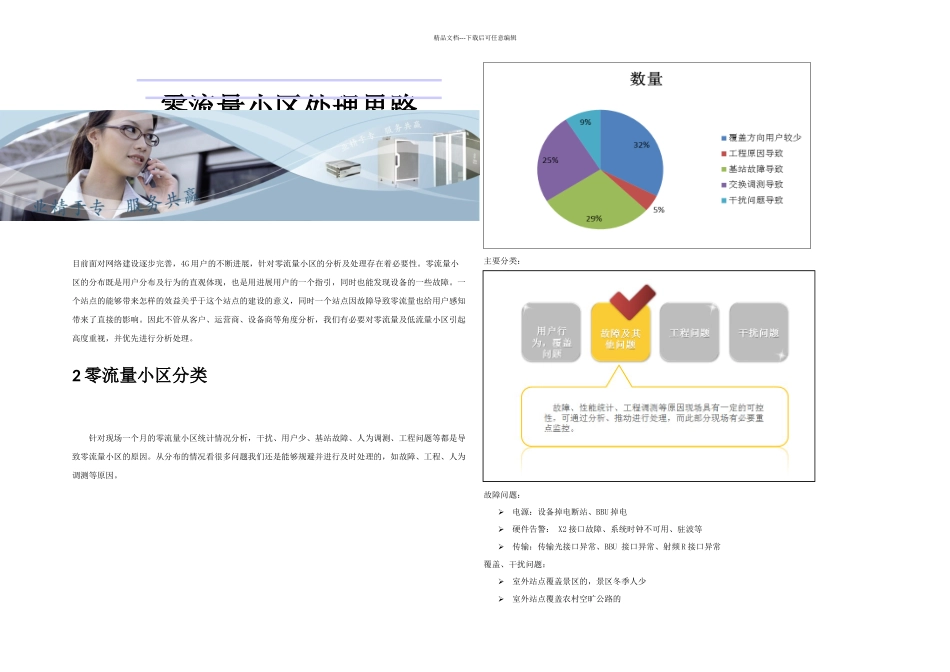Select the purple legend swatch for 交换调测导致
Screen dimensions: 950x672
coord(723,185)
